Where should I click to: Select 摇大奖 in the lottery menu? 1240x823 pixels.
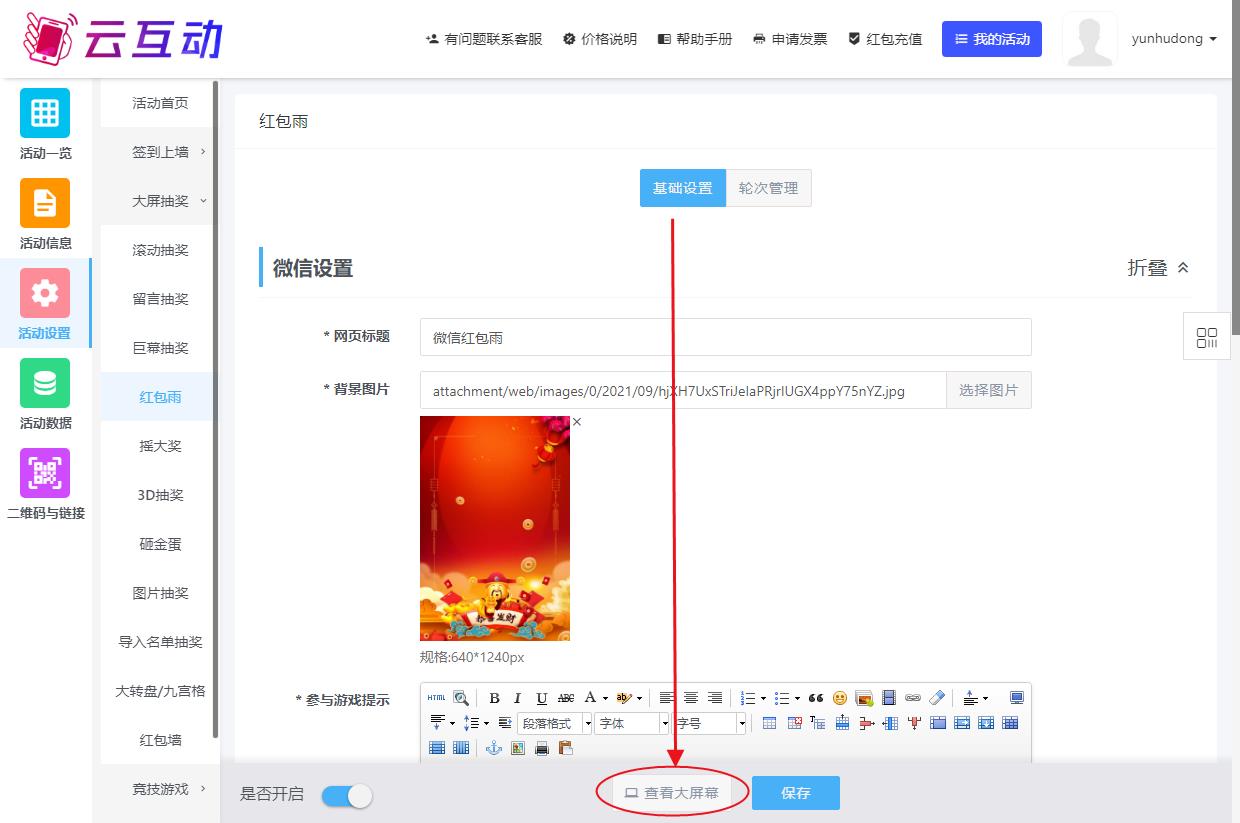pos(160,446)
